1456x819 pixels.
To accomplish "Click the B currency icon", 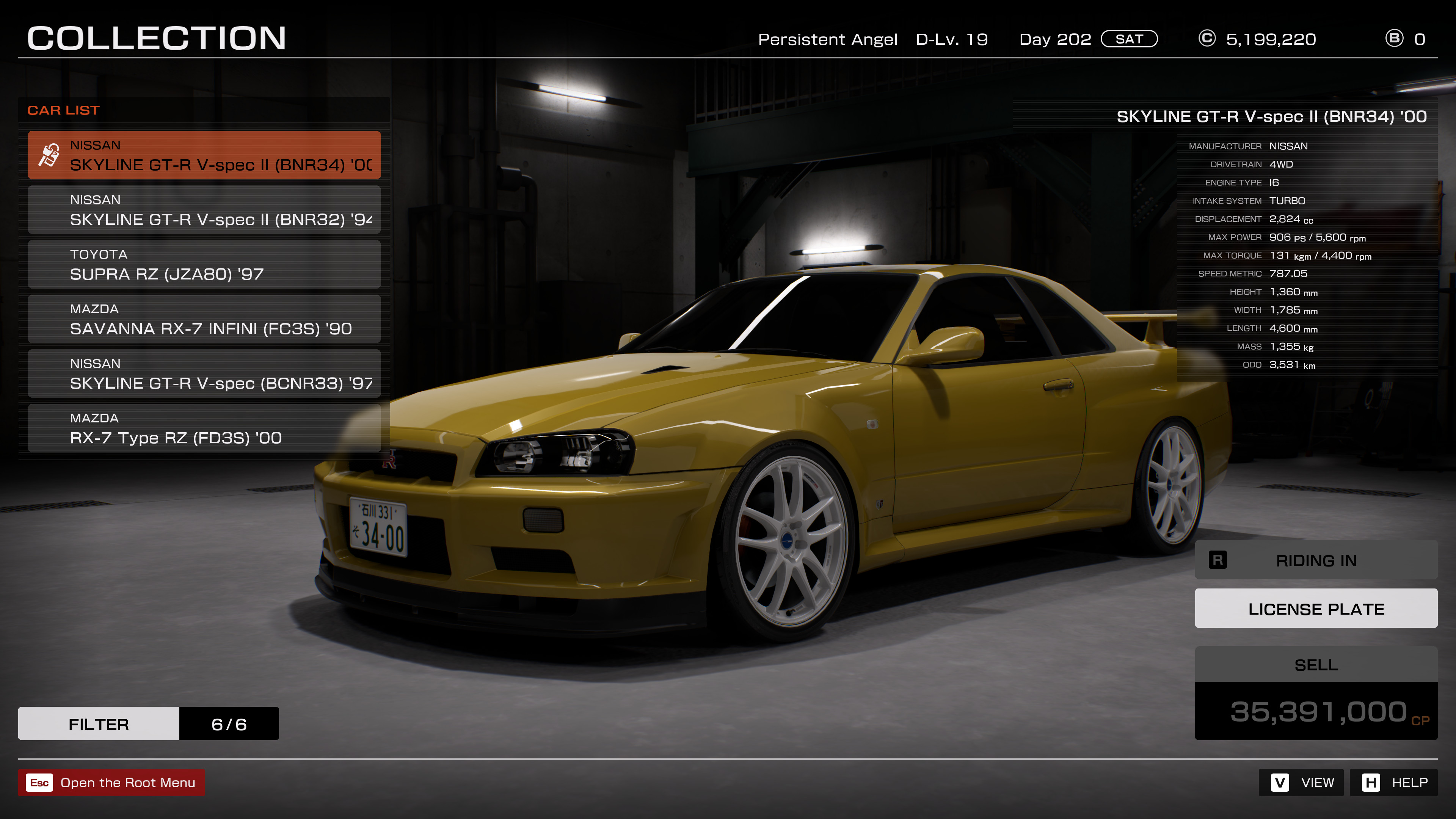I will tap(1394, 38).
